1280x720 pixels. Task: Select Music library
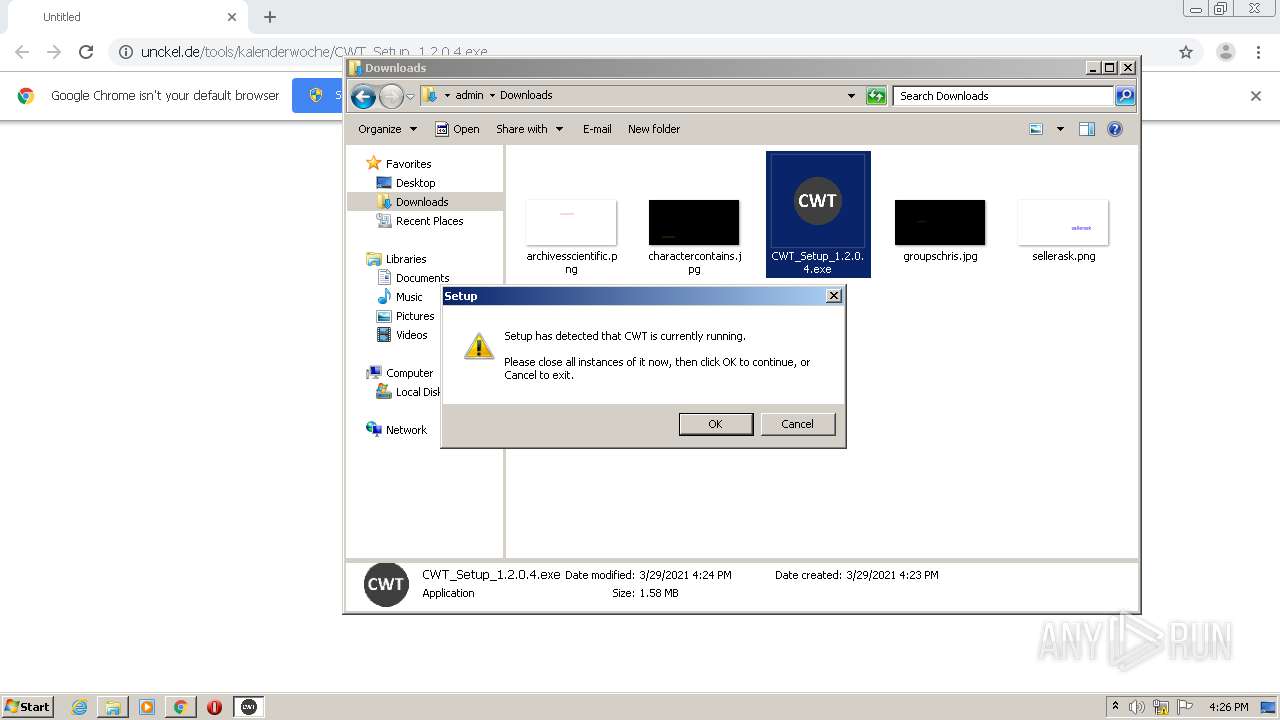click(x=408, y=297)
